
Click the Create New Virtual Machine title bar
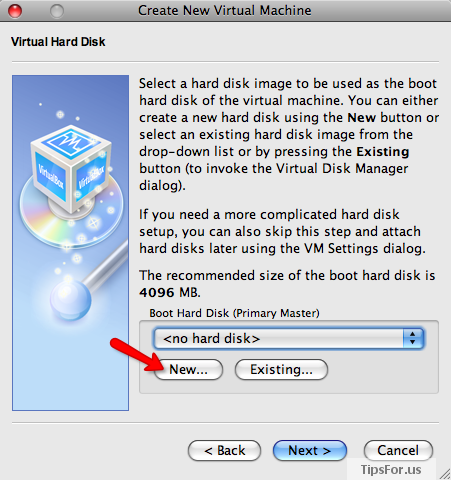coord(225,11)
